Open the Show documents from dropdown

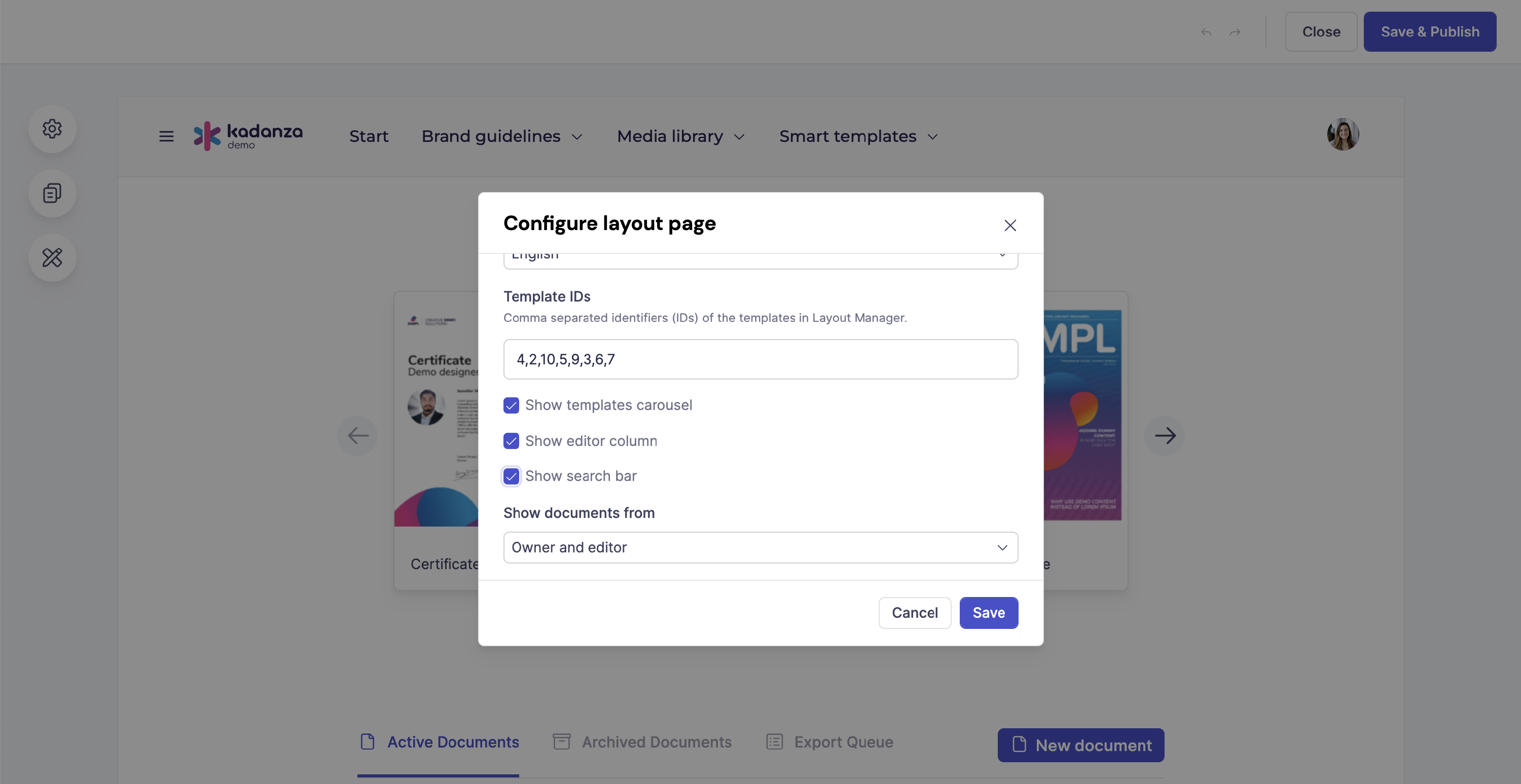(x=760, y=547)
